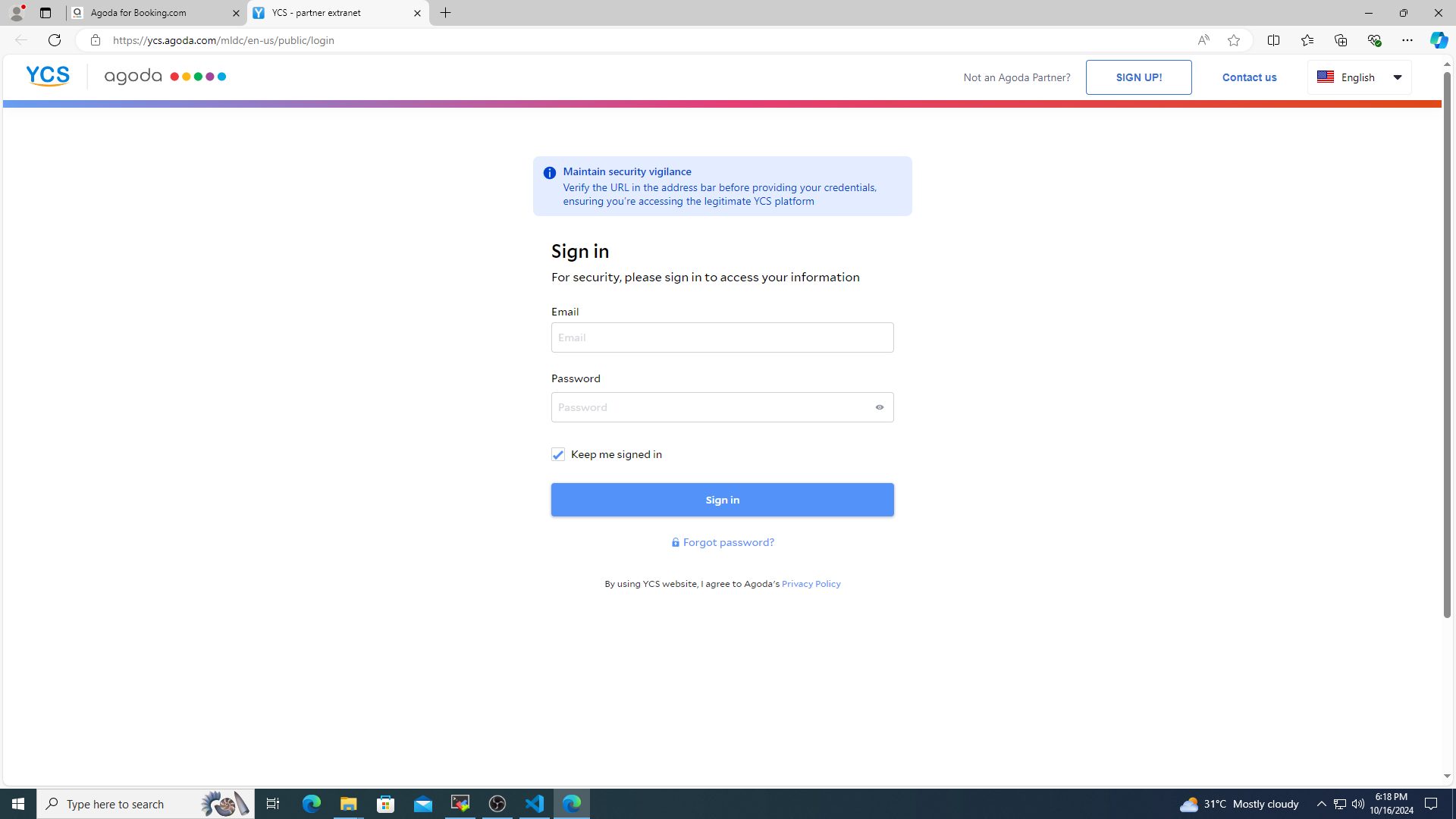Select the YCS - partner extranet tab

pos(337,13)
